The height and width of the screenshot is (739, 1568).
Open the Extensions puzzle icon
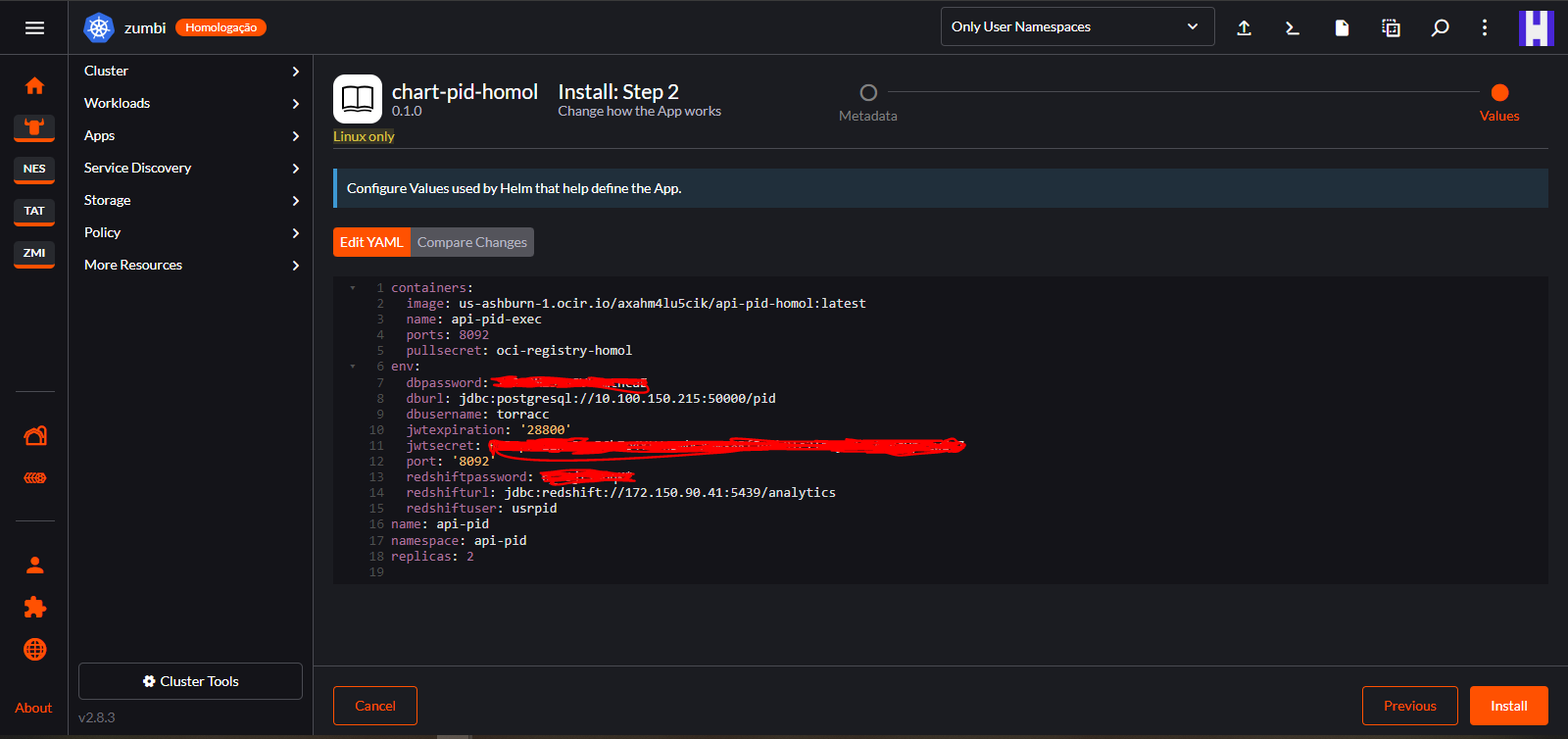coord(34,608)
